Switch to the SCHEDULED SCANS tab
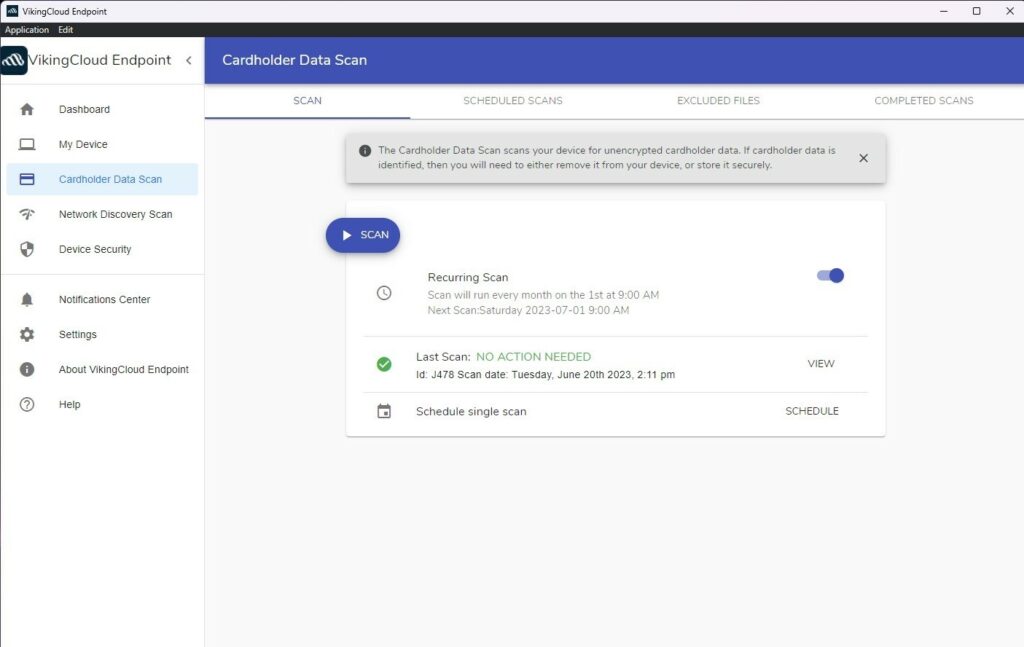 [512, 100]
